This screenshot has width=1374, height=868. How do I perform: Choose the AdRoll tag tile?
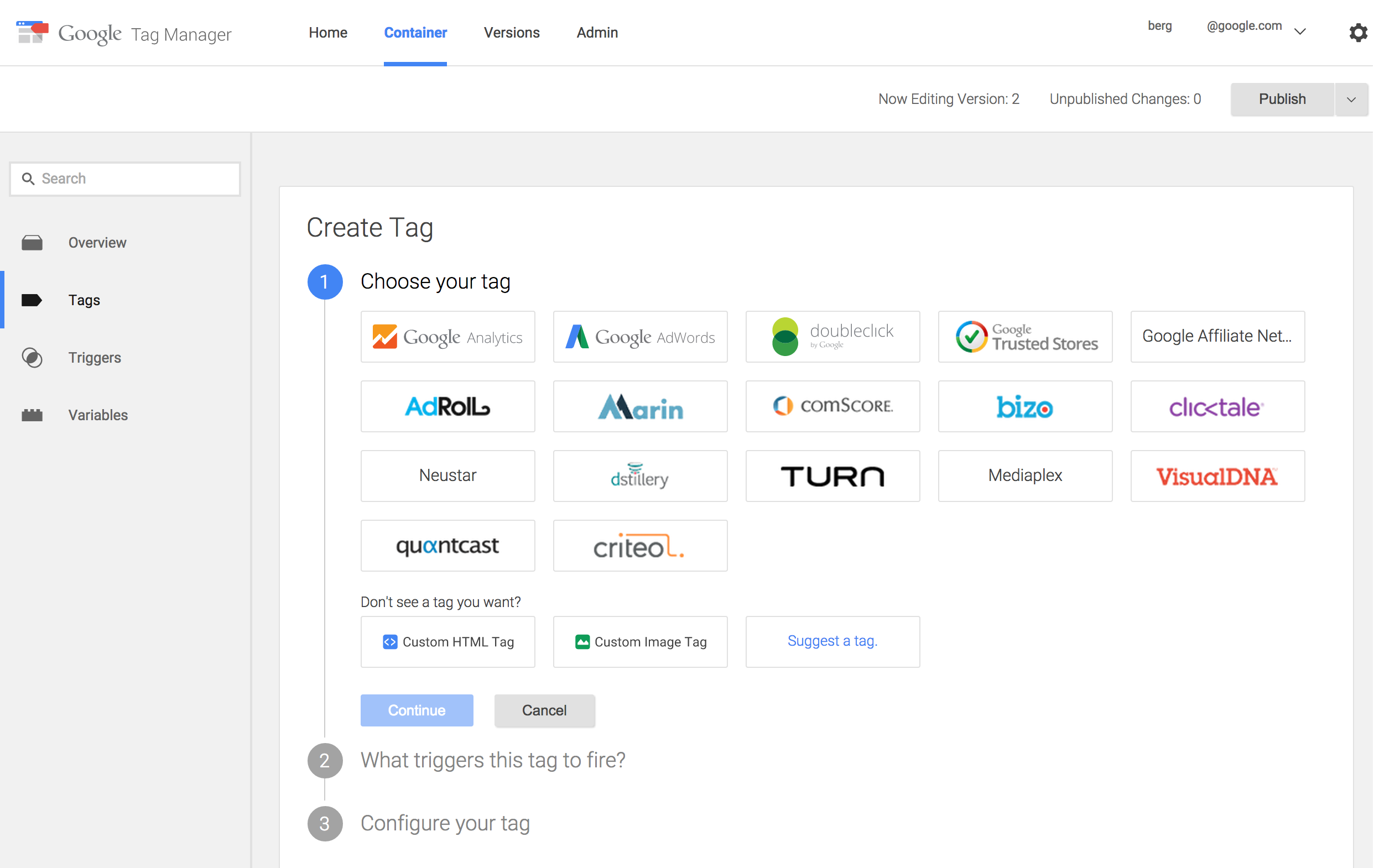click(x=447, y=406)
